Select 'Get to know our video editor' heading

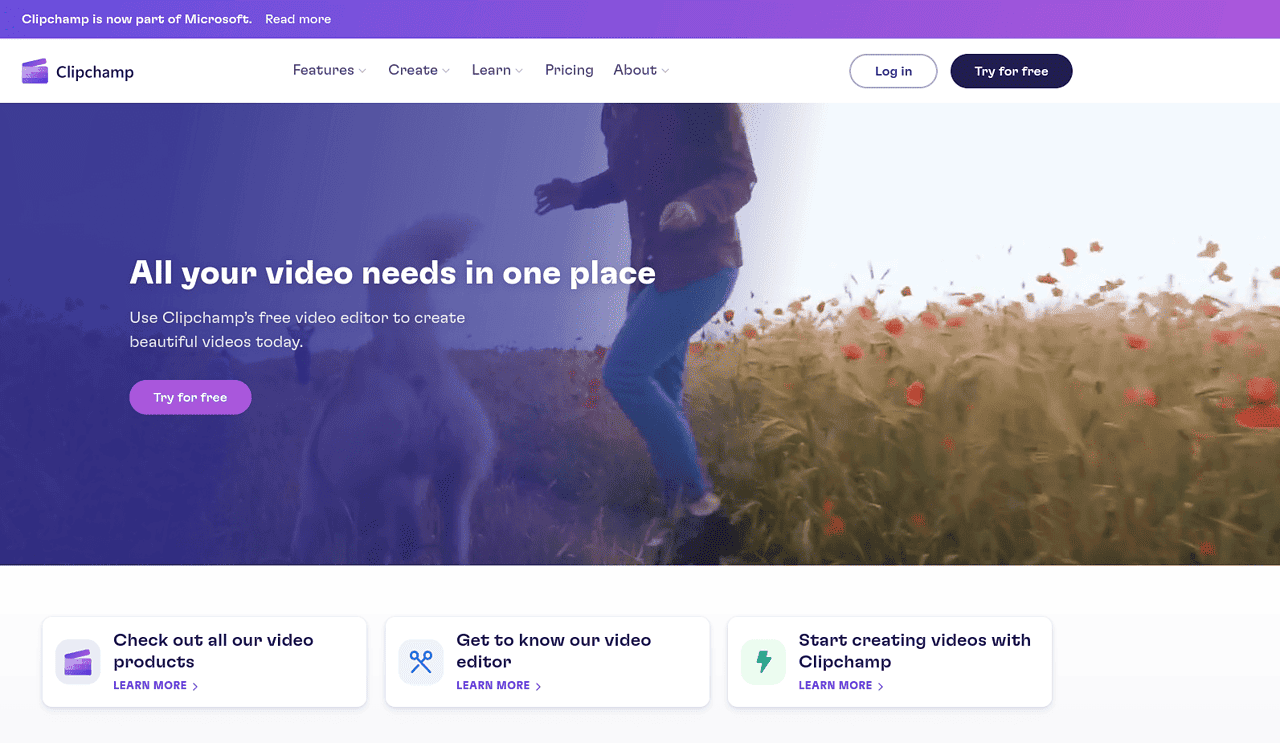553,651
